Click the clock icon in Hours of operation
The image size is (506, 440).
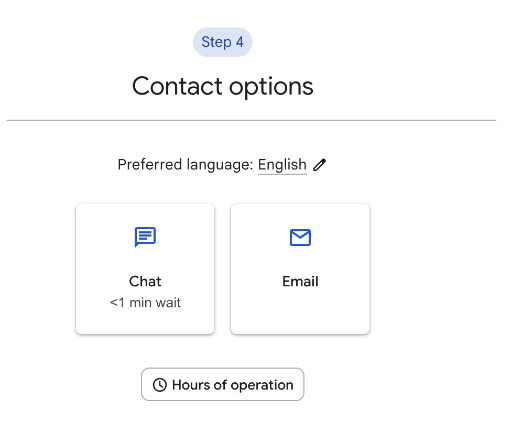[x=160, y=385]
